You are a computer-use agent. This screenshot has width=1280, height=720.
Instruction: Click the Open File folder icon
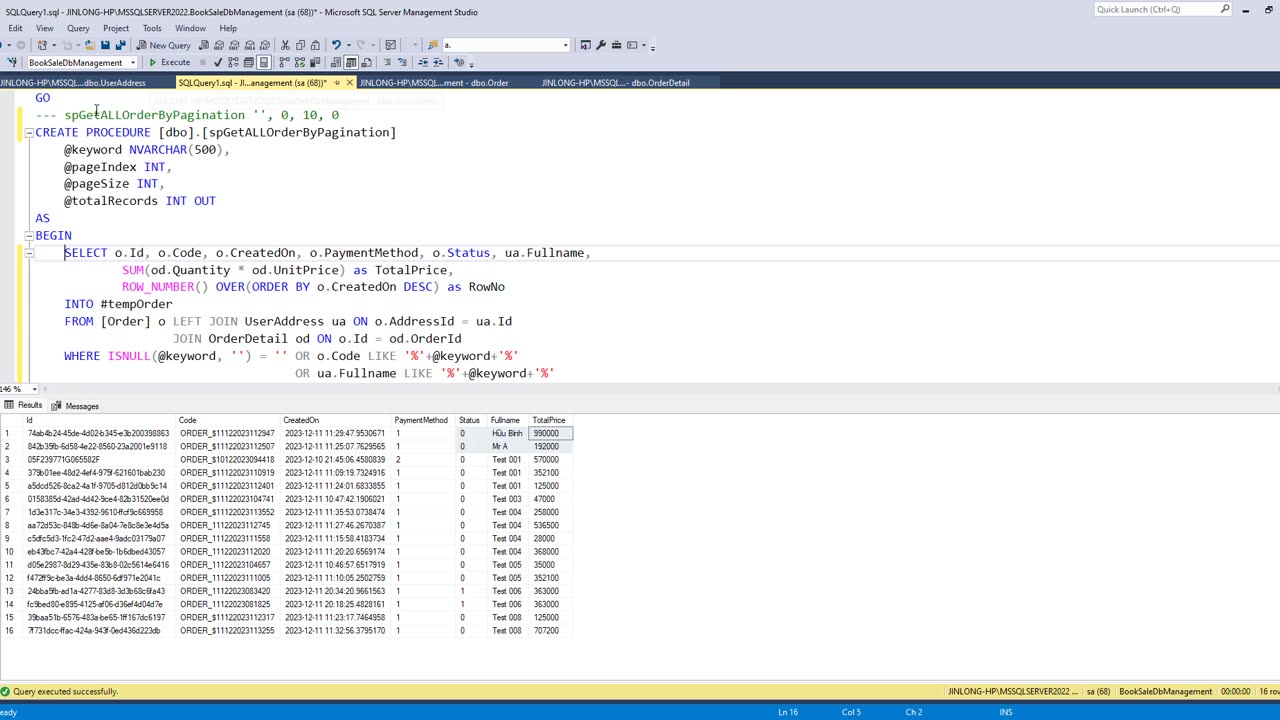(90, 45)
